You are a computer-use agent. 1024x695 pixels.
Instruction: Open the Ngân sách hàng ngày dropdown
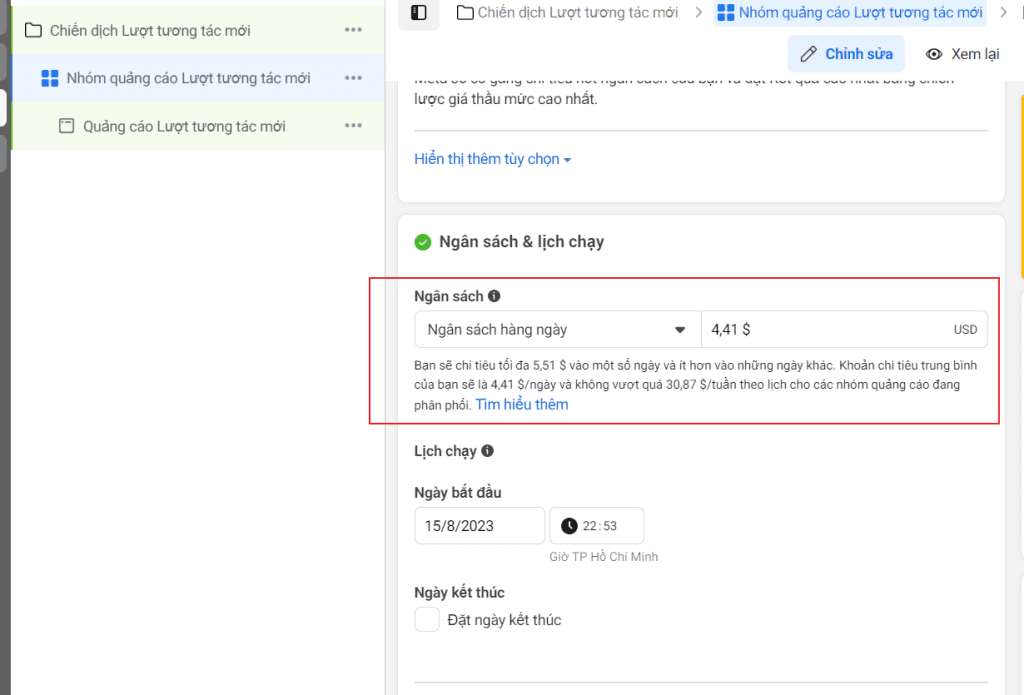click(558, 329)
